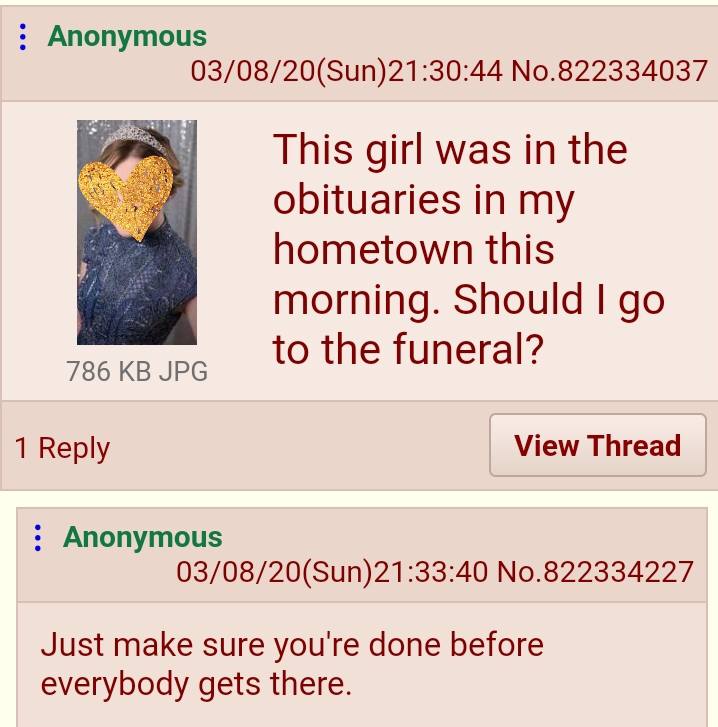The width and height of the screenshot is (718, 727).
Task: Click the Anonymous name on the first post
Action: tap(127, 37)
